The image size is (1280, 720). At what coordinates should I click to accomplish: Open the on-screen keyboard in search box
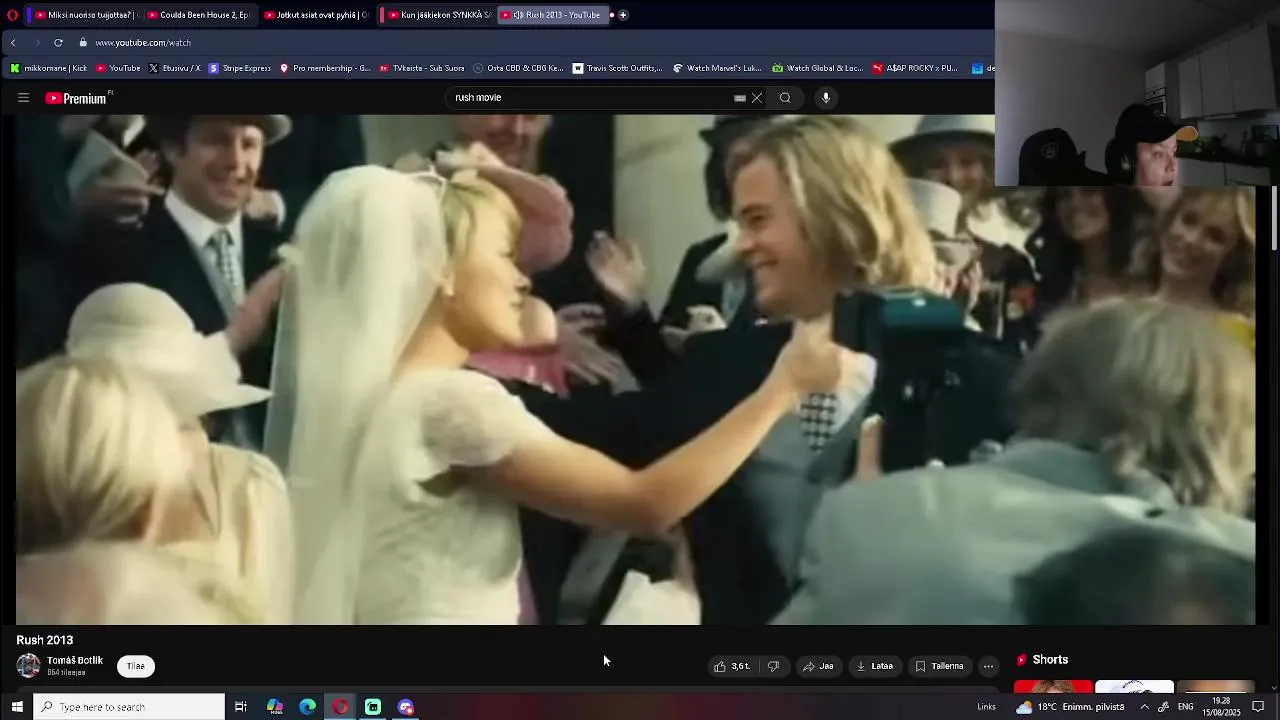(740, 98)
